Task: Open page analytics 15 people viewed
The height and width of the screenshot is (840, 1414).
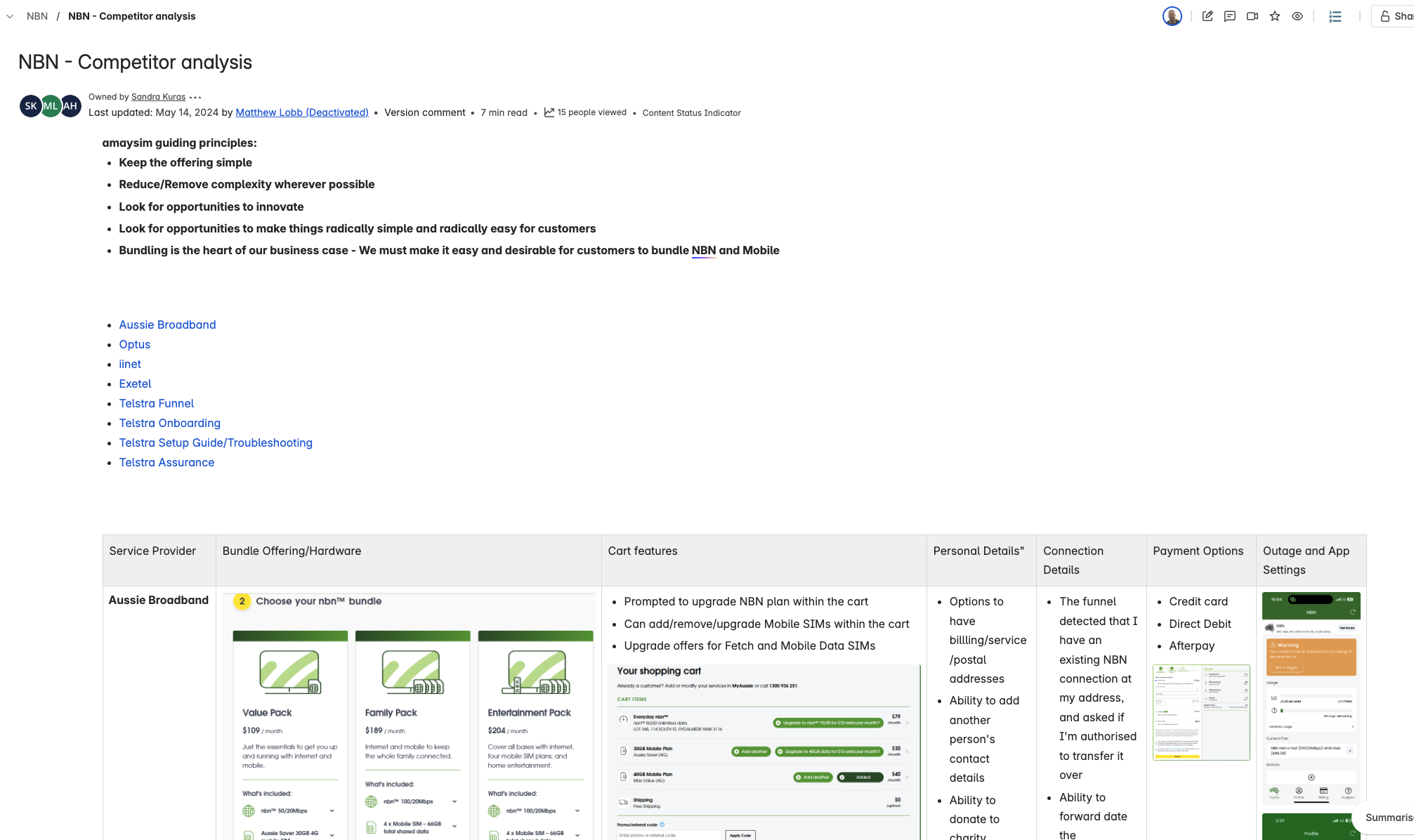Action: pos(586,112)
